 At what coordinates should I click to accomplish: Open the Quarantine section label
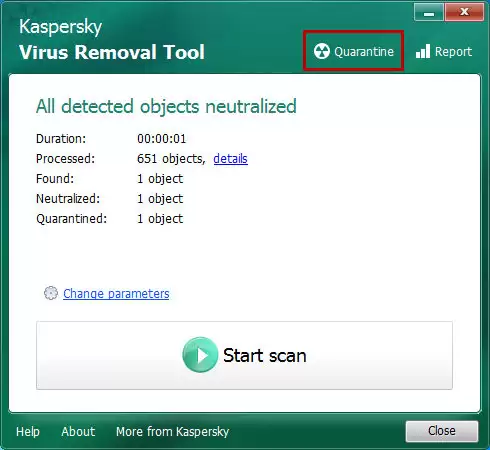tap(364, 52)
